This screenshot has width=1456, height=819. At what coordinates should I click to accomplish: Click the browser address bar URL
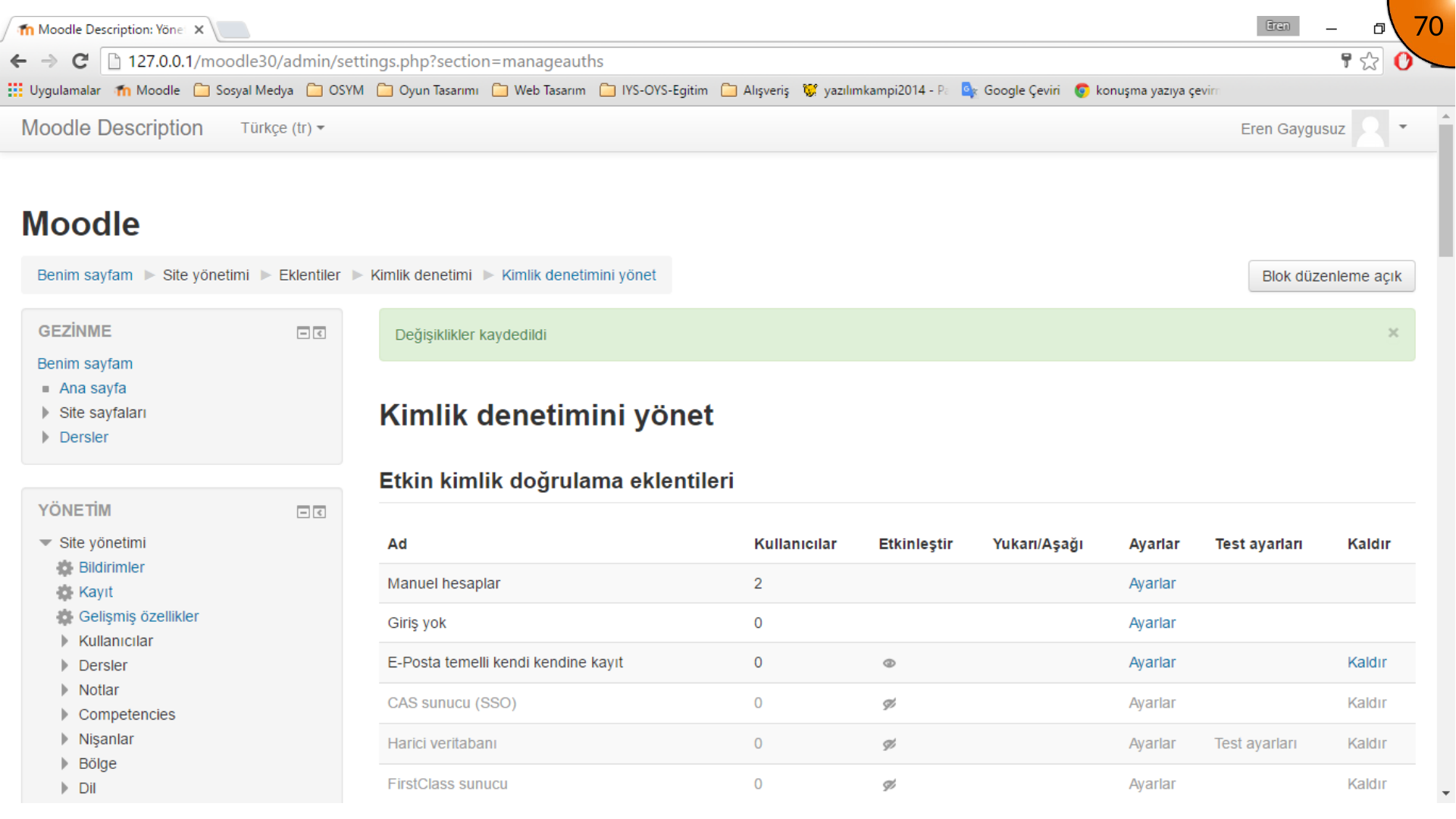pos(365,61)
